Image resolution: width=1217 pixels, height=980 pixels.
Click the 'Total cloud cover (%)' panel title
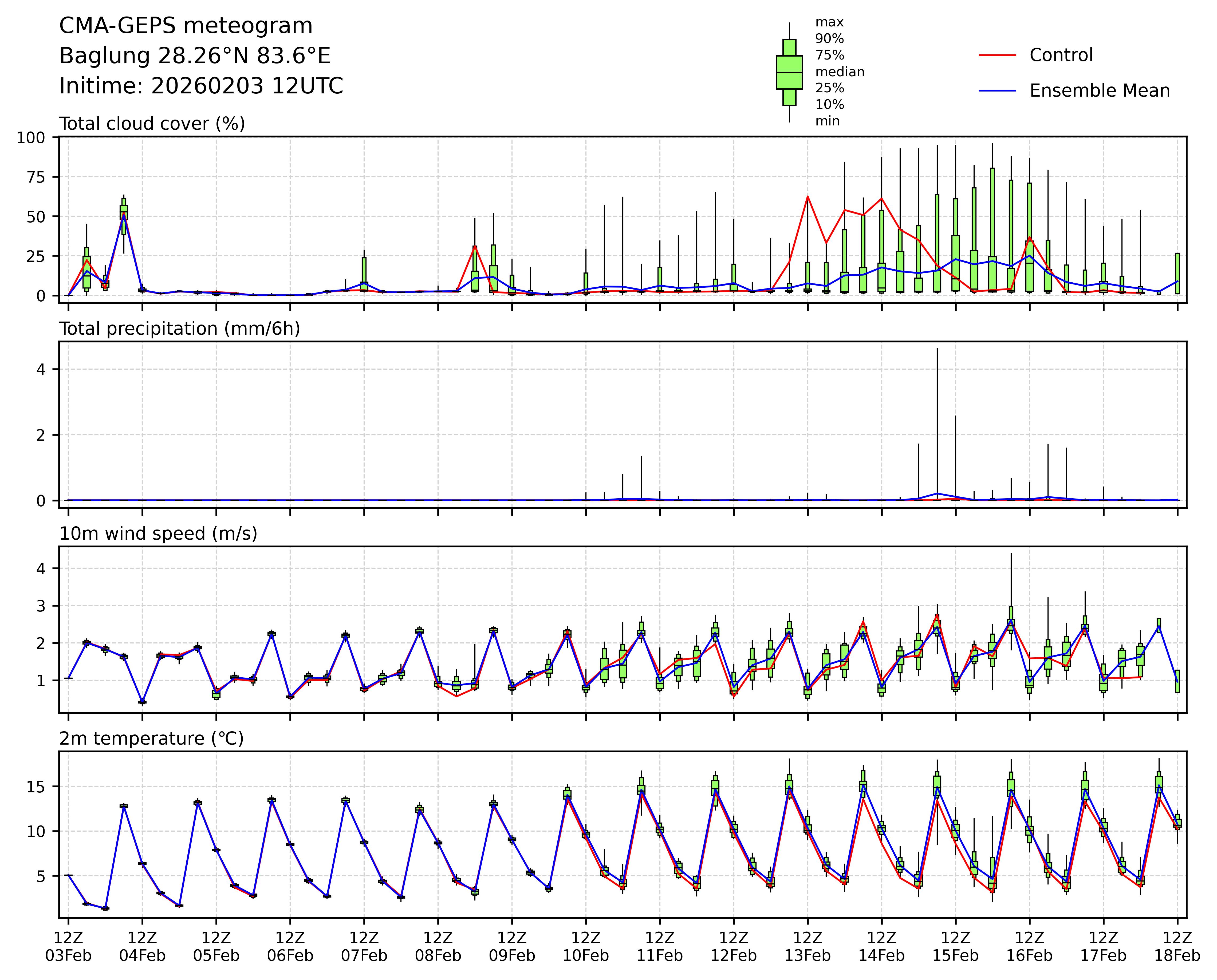[152, 124]
